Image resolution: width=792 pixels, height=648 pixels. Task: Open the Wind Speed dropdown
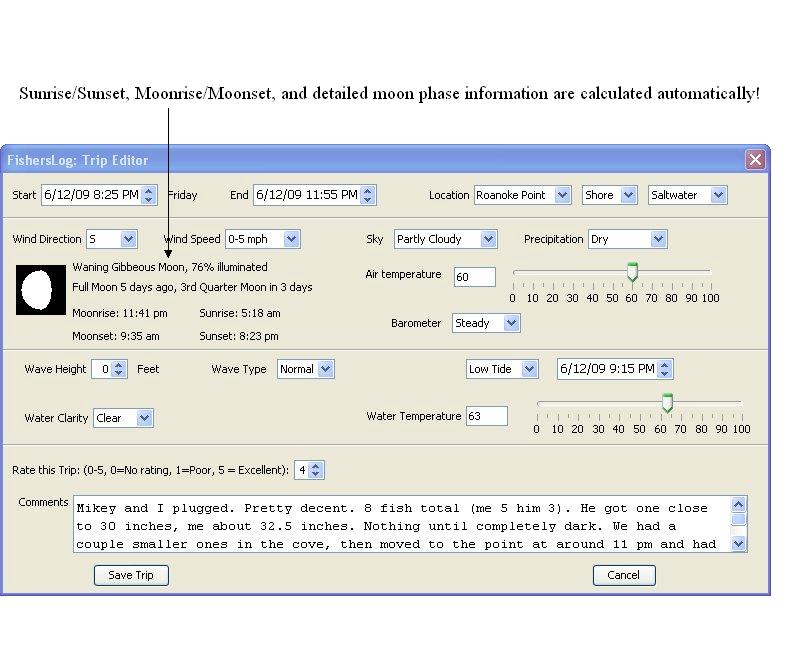(262, 239)
